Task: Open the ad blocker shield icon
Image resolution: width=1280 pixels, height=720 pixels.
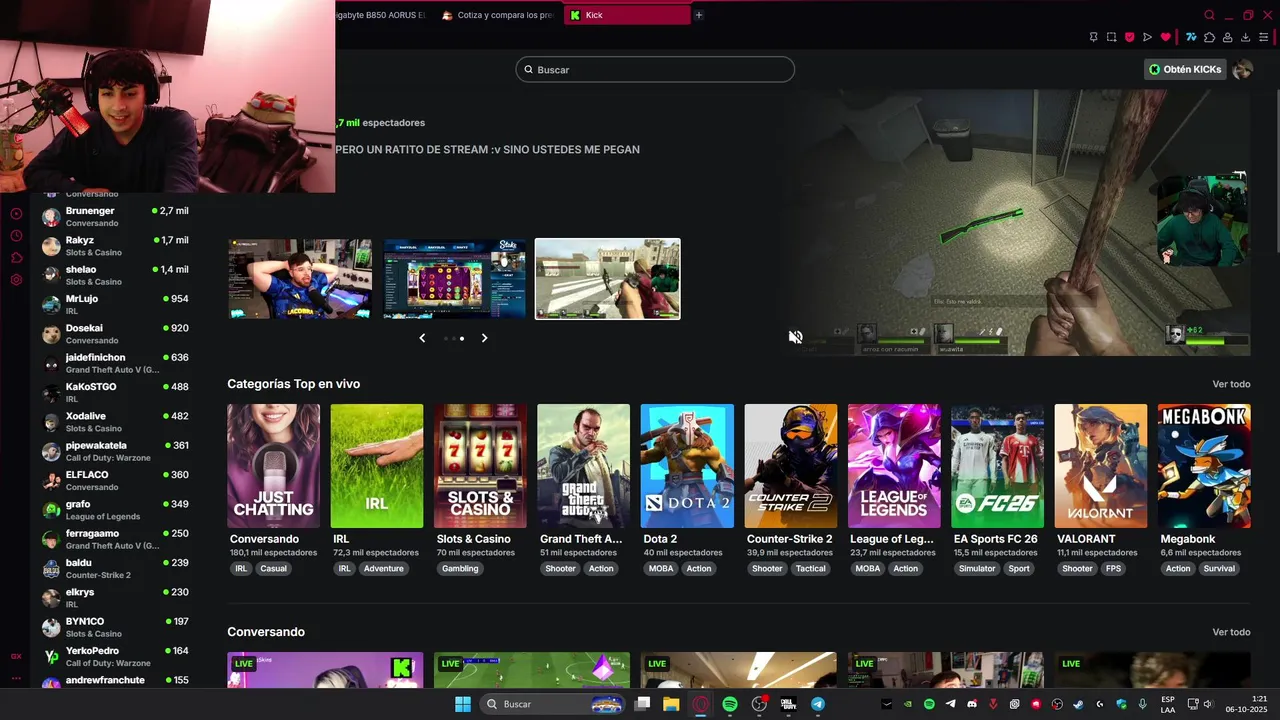Action: 1129,37
